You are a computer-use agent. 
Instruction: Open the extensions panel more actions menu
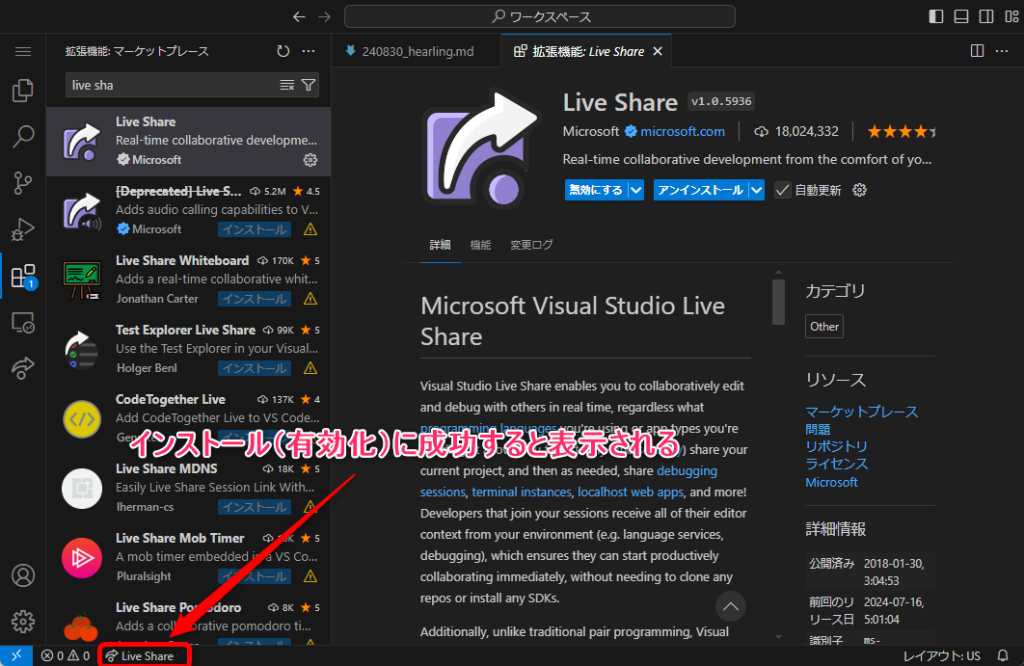coord(308,51)
